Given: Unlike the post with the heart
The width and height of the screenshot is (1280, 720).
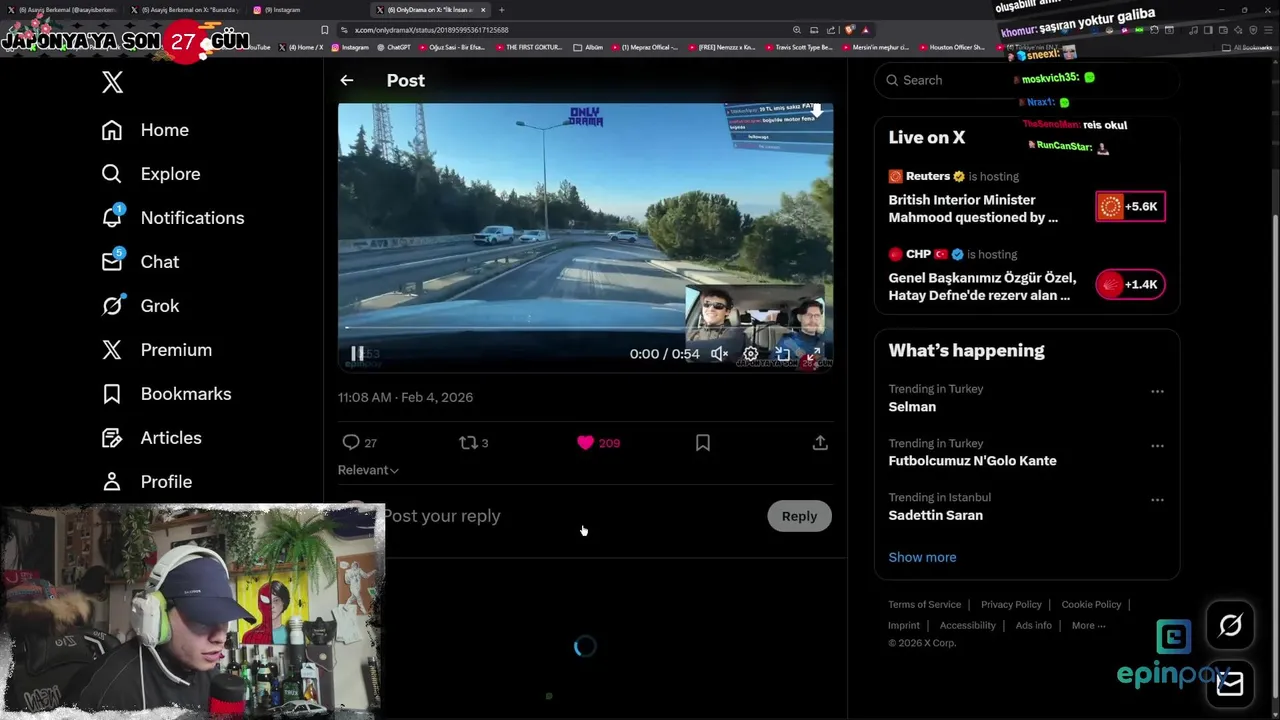Looking at the screenshot, I should (x=585, y=442).
